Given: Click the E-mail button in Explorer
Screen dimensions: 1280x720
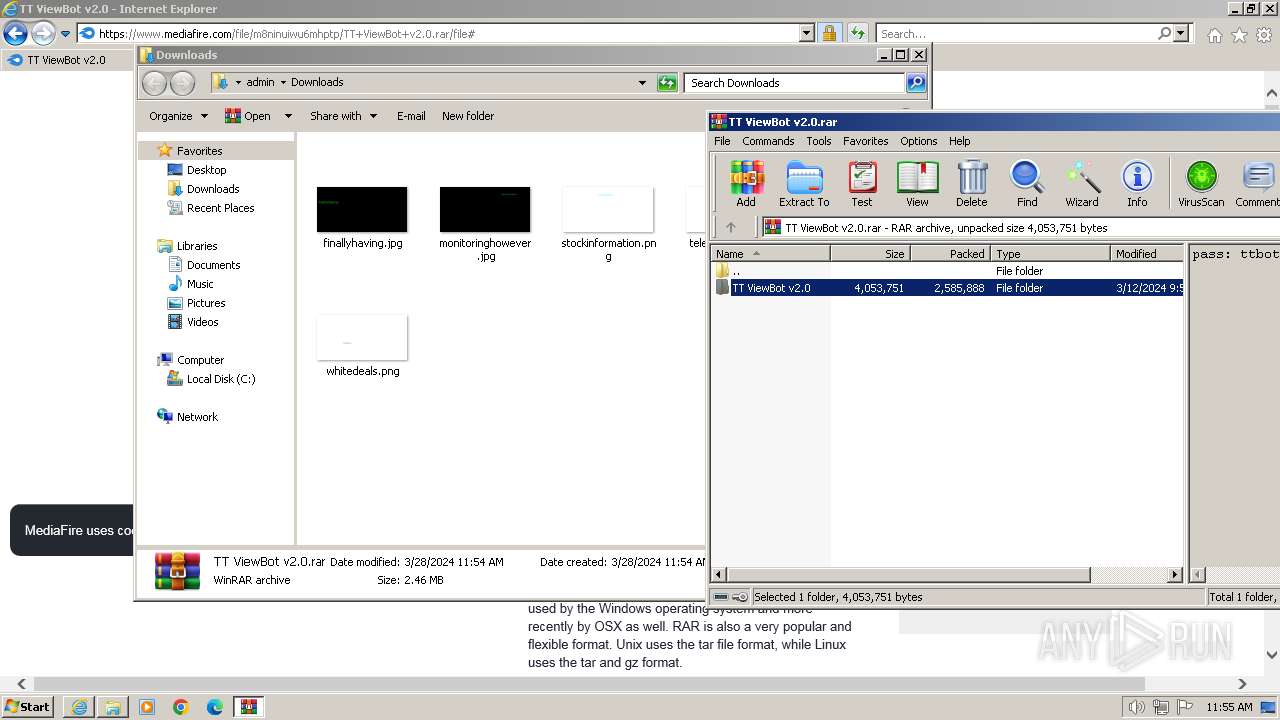Looking at the screenshot, I should tap(411, 116).
